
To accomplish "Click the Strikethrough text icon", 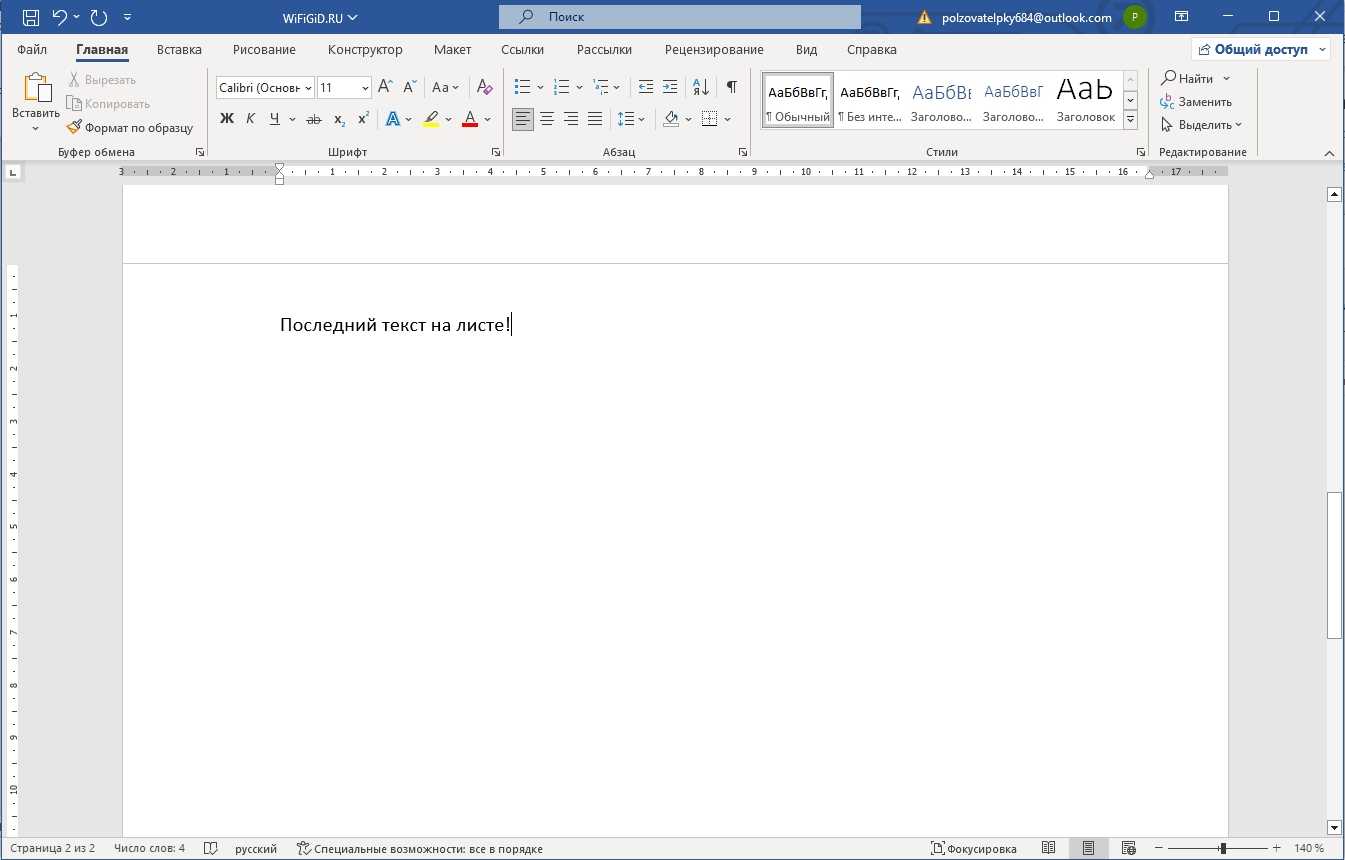I will click(313, 119).
